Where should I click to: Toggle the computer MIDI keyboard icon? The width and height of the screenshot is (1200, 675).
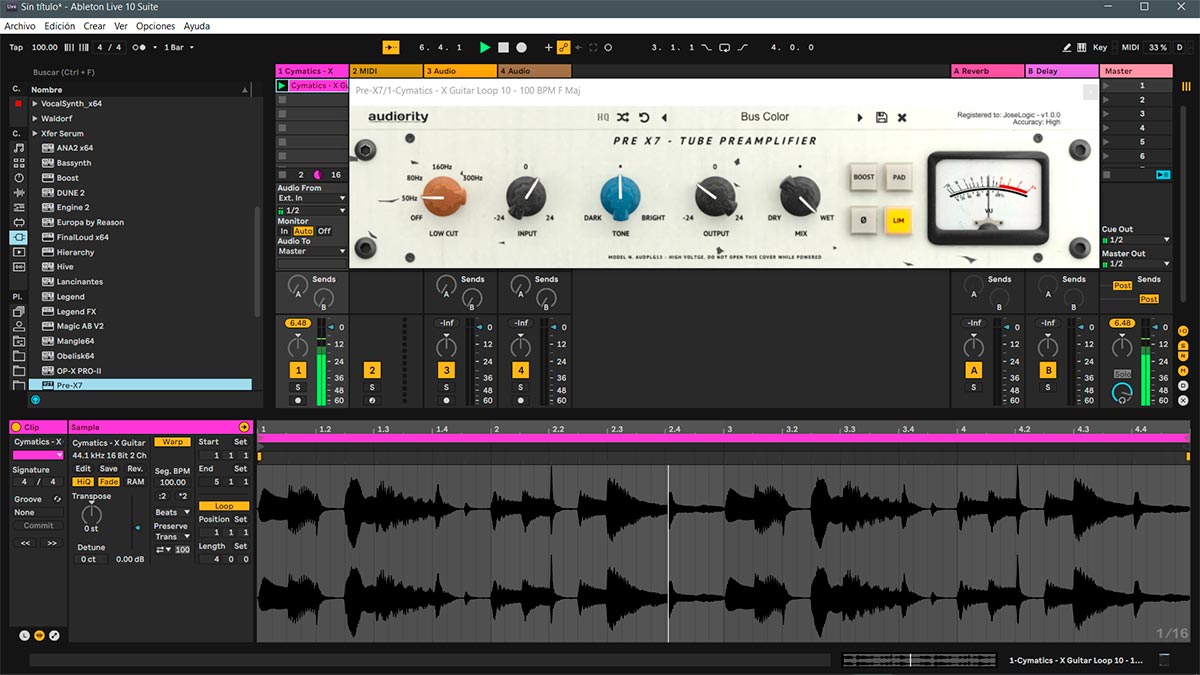(x=1082, y=47)
